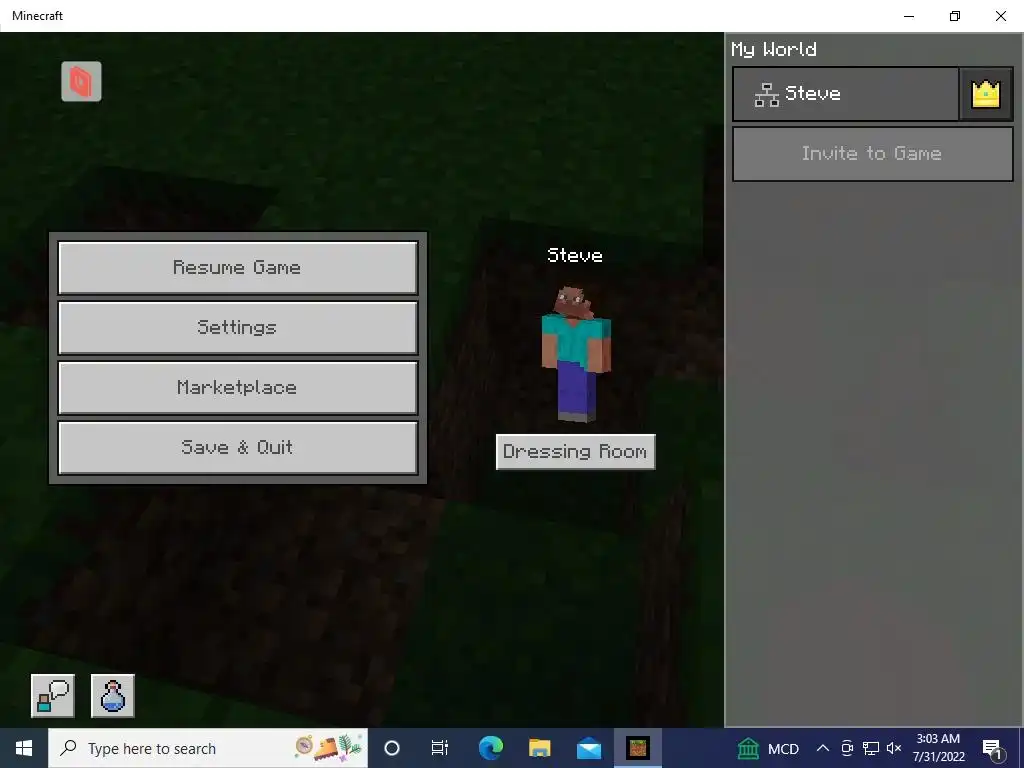Click the search highlights illustration in search box
The width and height of the screenshot is (1024, 768).
click(x=327, y=747)
